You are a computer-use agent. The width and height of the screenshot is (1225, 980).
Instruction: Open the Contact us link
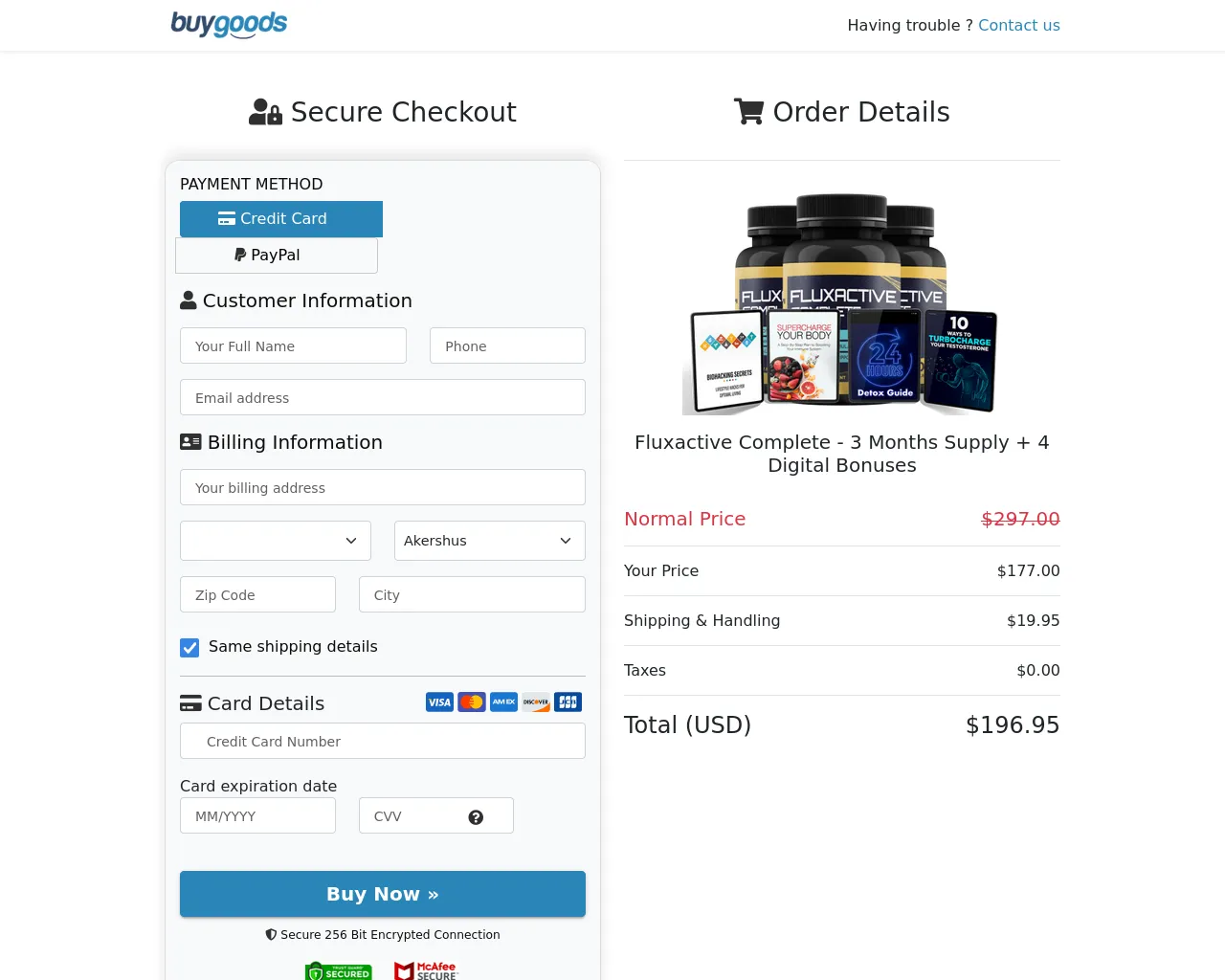(x=1019, y=25)
